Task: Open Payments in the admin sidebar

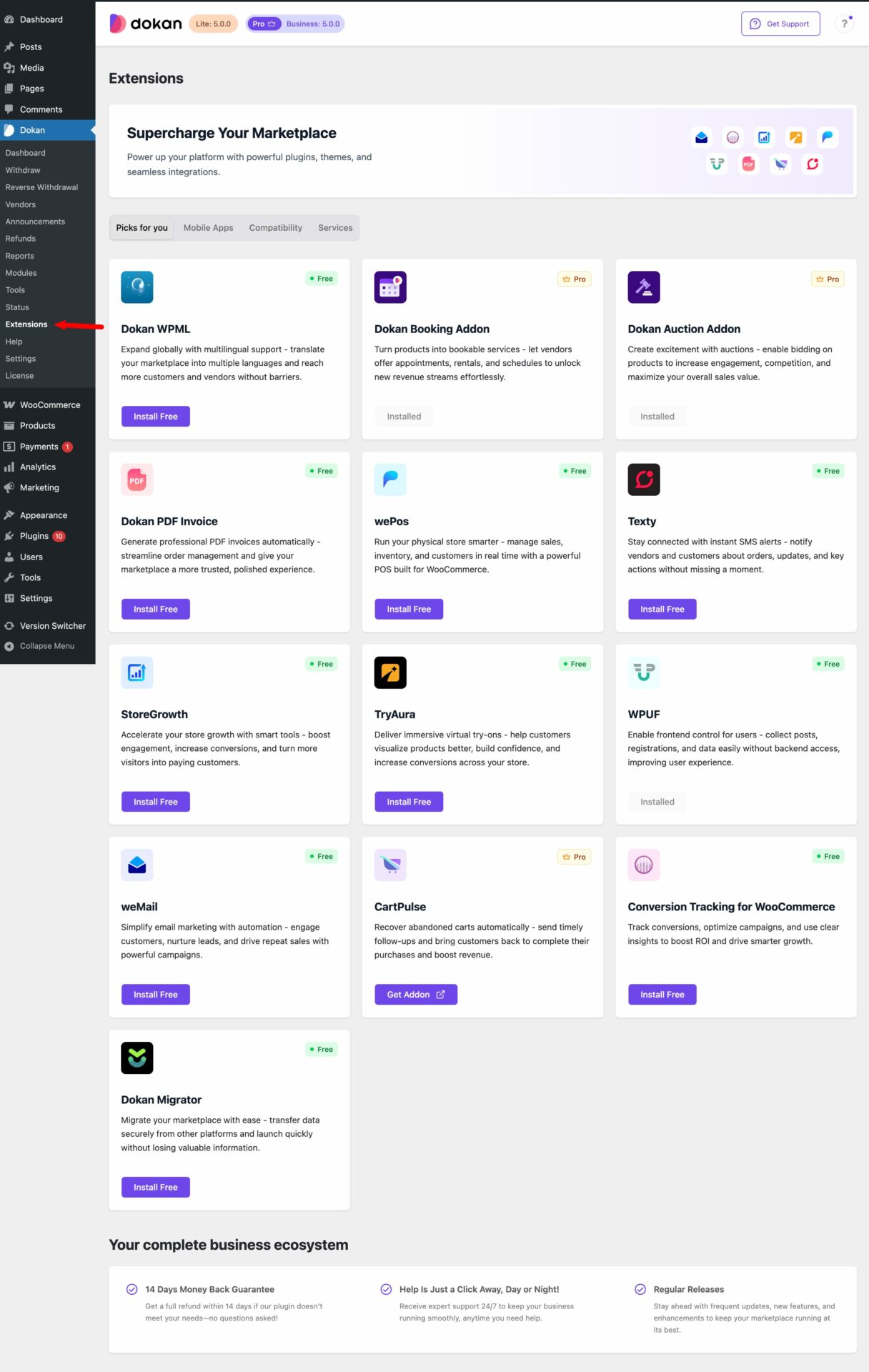Action: click(47, 447)
